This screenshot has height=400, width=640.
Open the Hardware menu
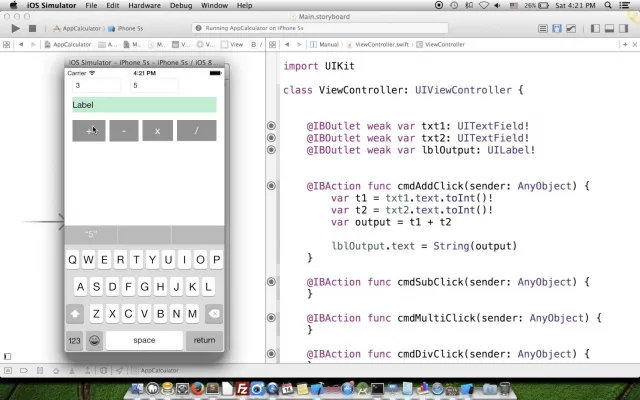pos(144,5)
